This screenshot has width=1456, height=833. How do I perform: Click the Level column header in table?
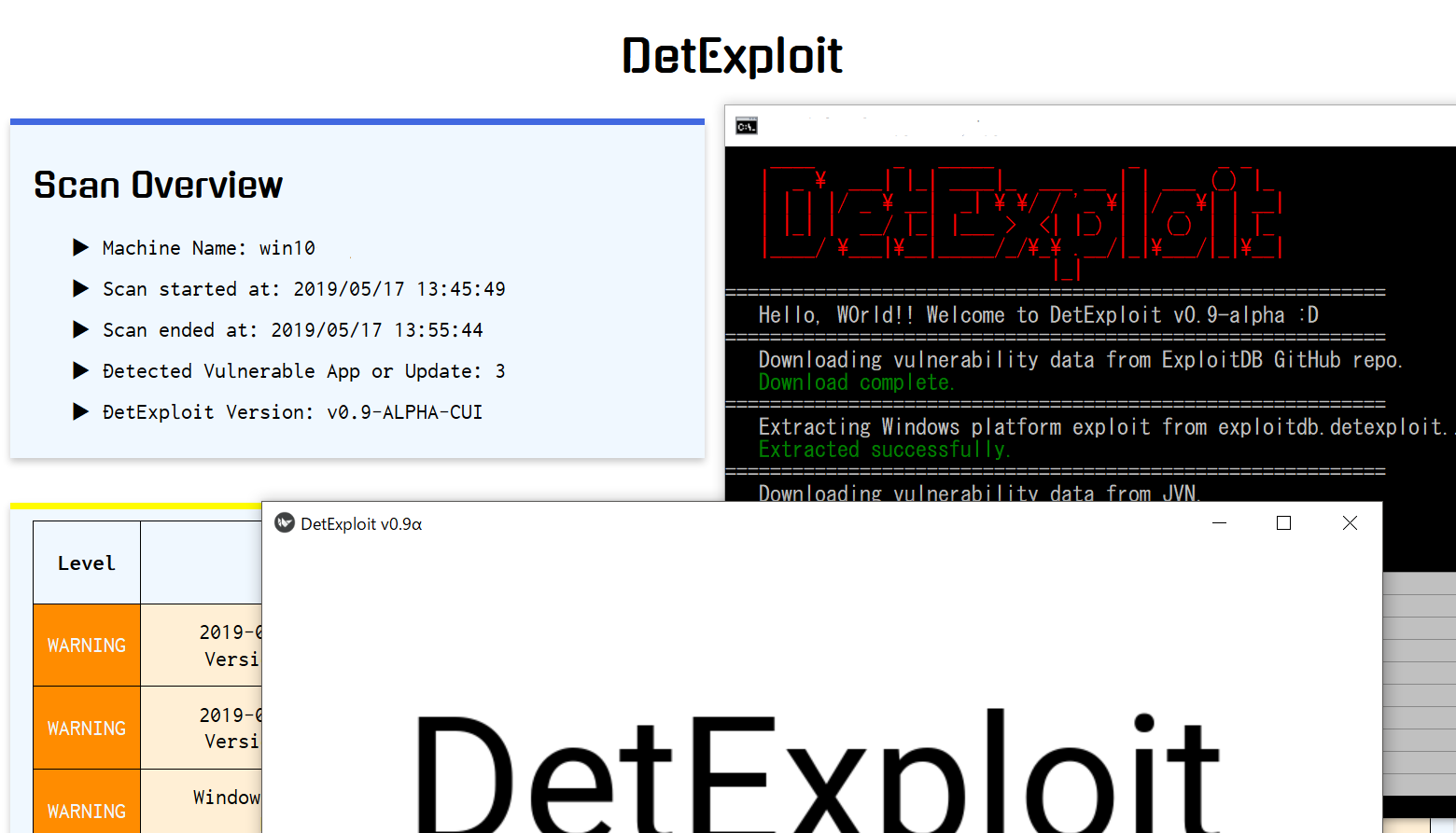coord(87,562)
